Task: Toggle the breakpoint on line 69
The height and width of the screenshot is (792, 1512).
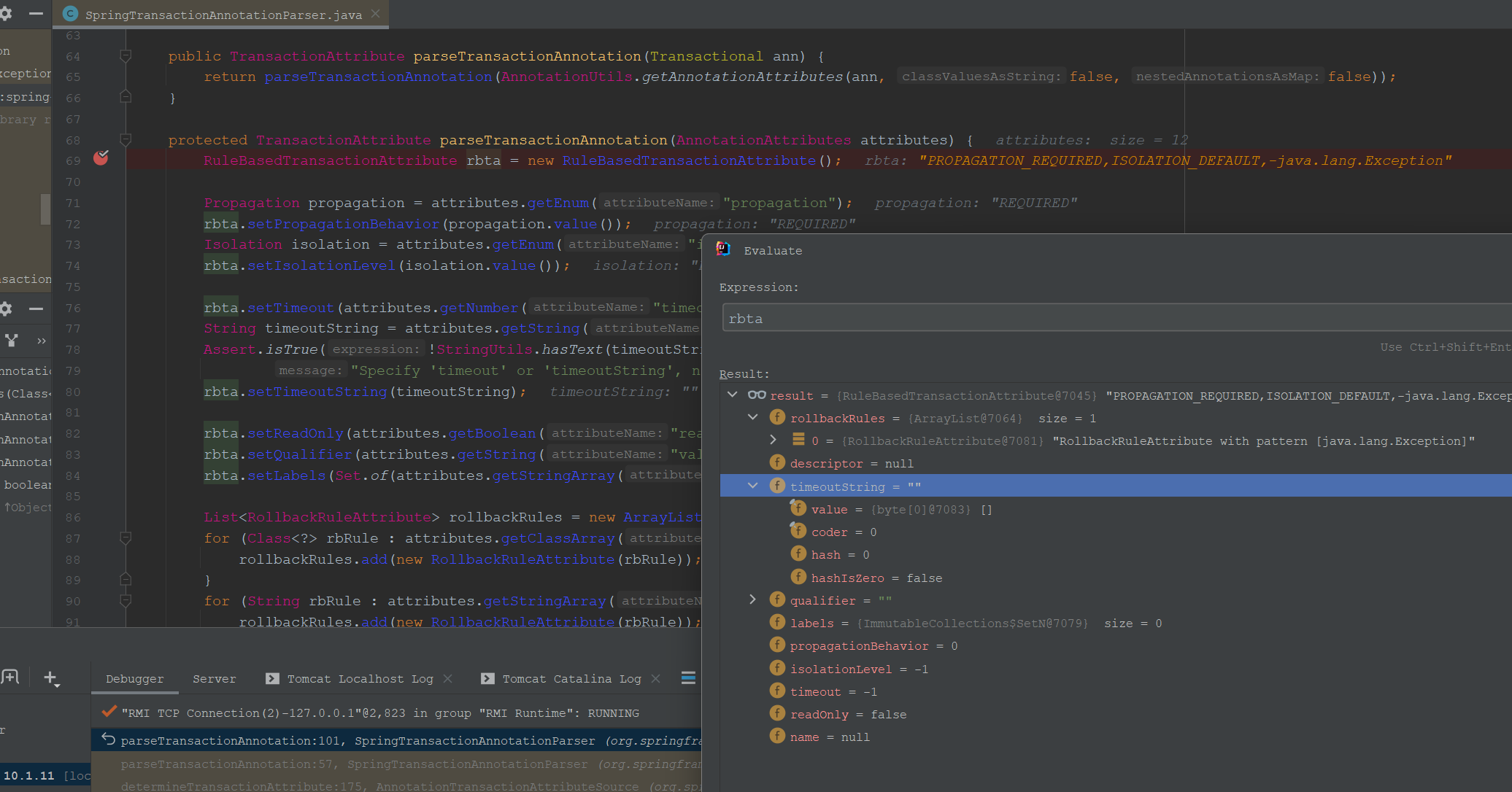Action: [x=101, y=158]
